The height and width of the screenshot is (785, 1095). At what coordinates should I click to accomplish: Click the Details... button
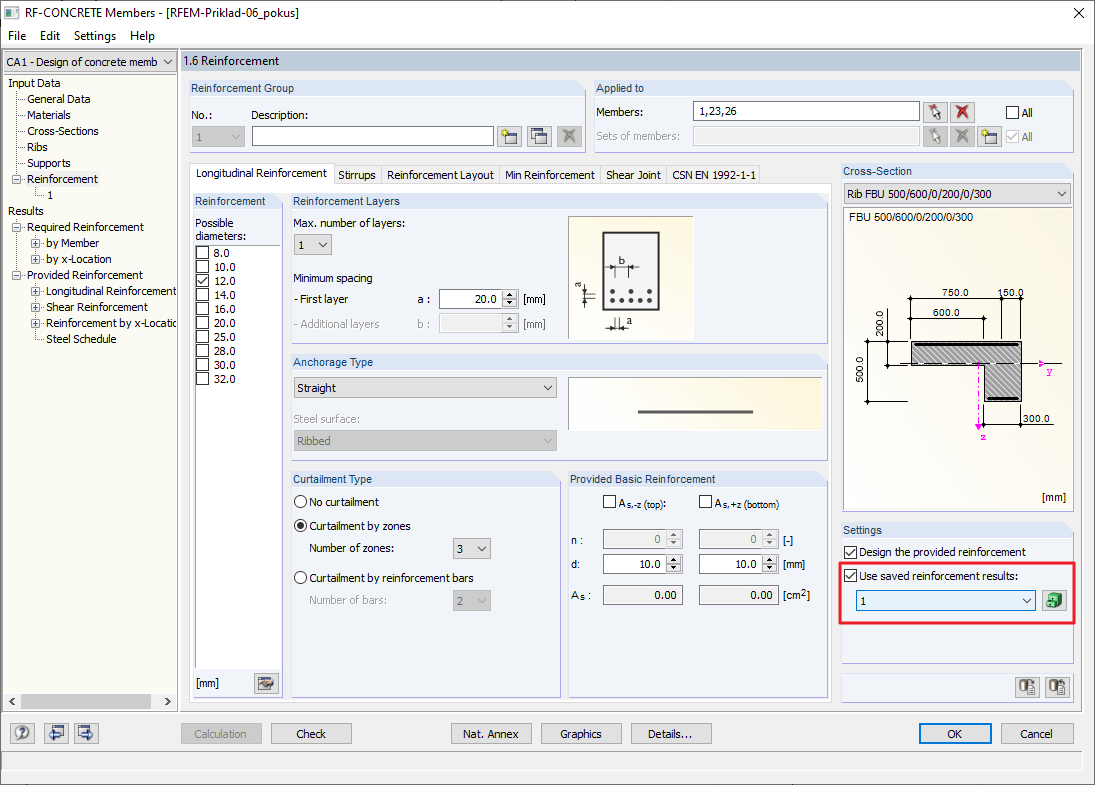coord(670,734)
